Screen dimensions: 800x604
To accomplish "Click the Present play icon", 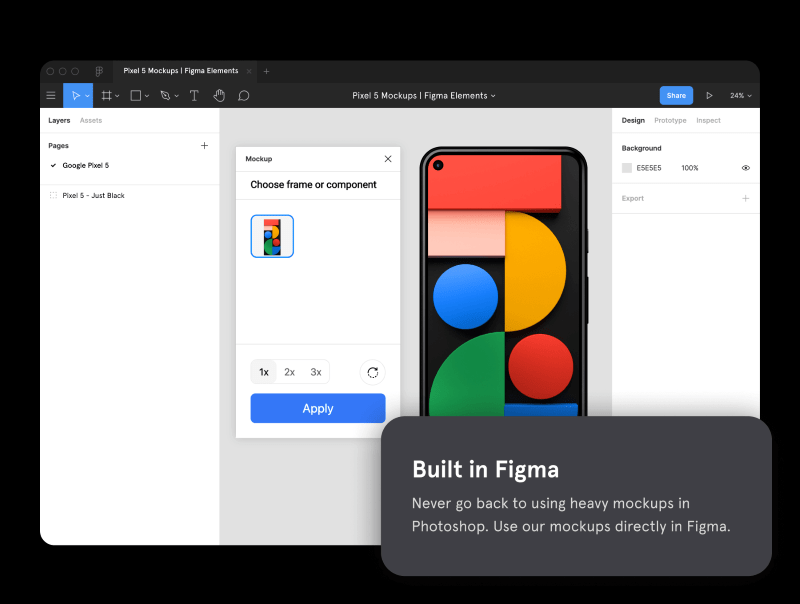I will [709, 96].
